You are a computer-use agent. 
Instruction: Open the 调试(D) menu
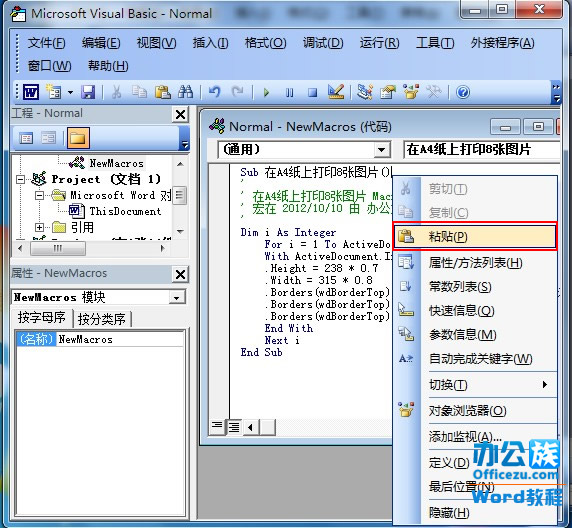click(323, 43)
